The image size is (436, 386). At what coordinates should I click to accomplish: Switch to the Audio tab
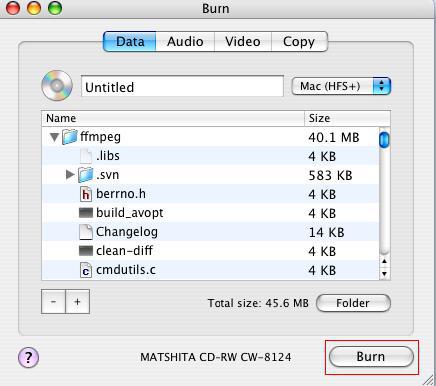coord(185,42)
